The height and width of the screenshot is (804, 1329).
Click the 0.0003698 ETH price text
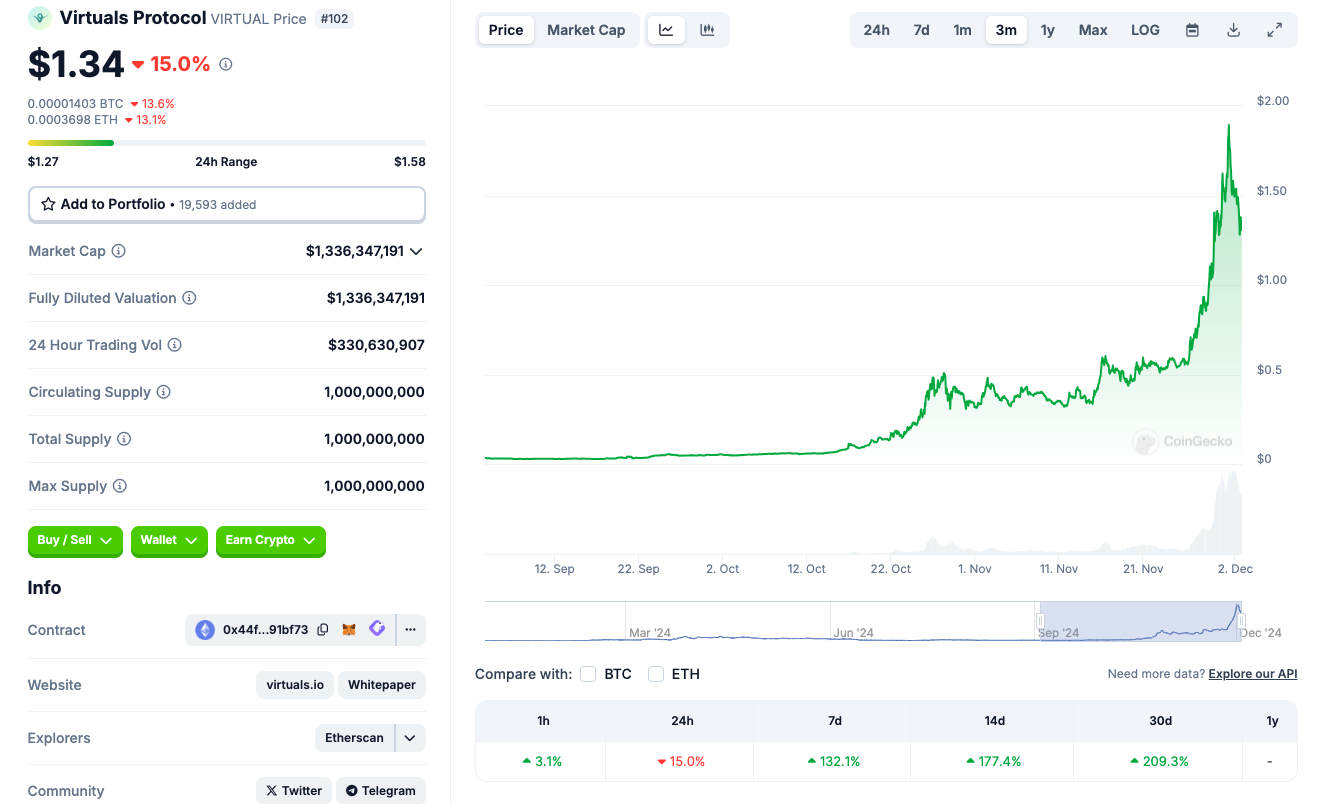point(73,120)
